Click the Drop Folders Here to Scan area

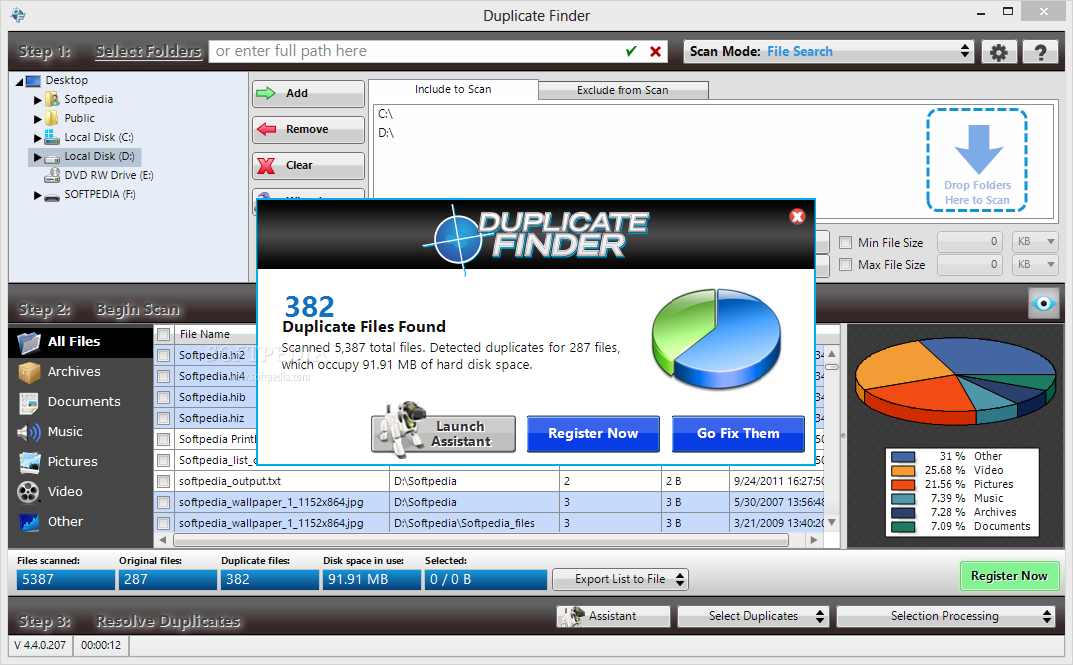pos(977,160)
